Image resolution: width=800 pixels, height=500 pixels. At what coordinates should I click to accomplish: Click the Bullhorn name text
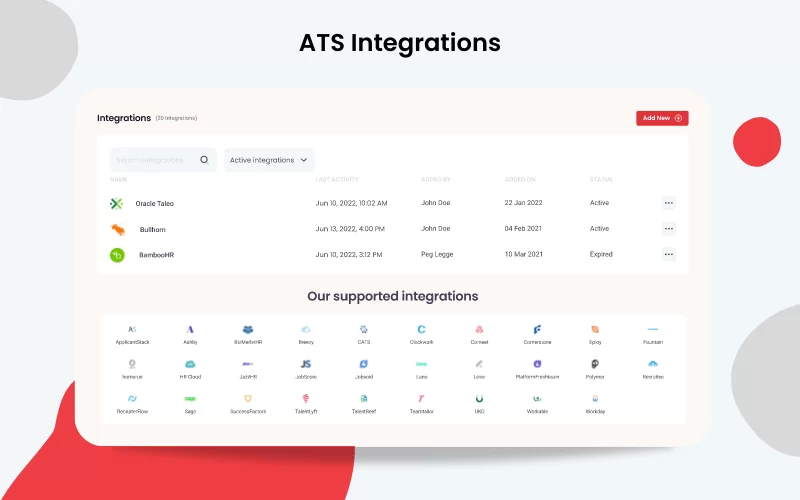153,230
